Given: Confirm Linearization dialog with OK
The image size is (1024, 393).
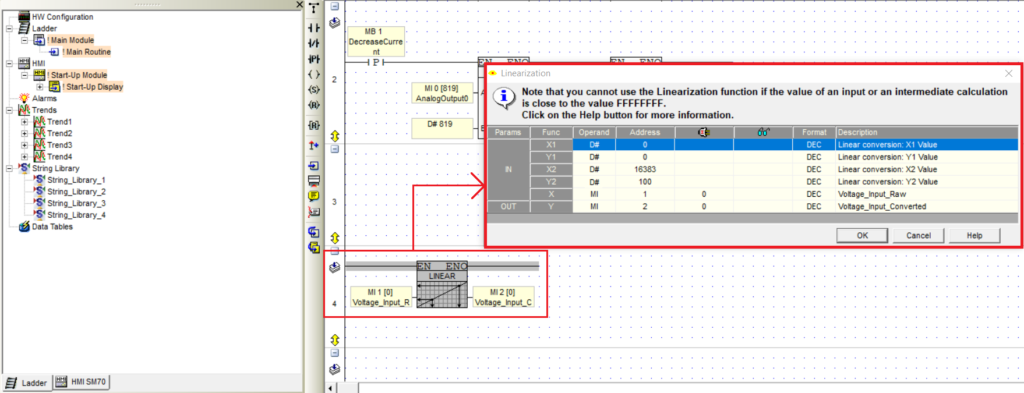Looking at the screenshot, I should coord(862,236).
